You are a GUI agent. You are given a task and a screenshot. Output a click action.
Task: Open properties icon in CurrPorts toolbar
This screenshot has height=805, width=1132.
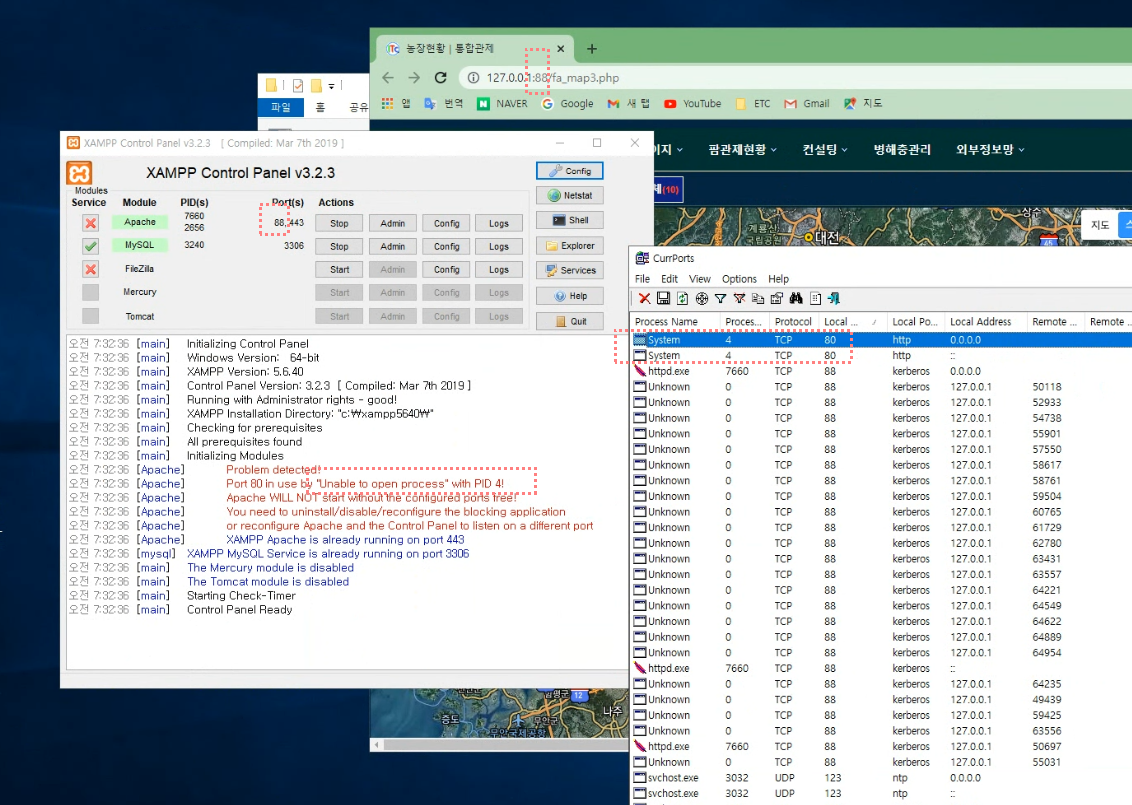[x=777, y=298]
